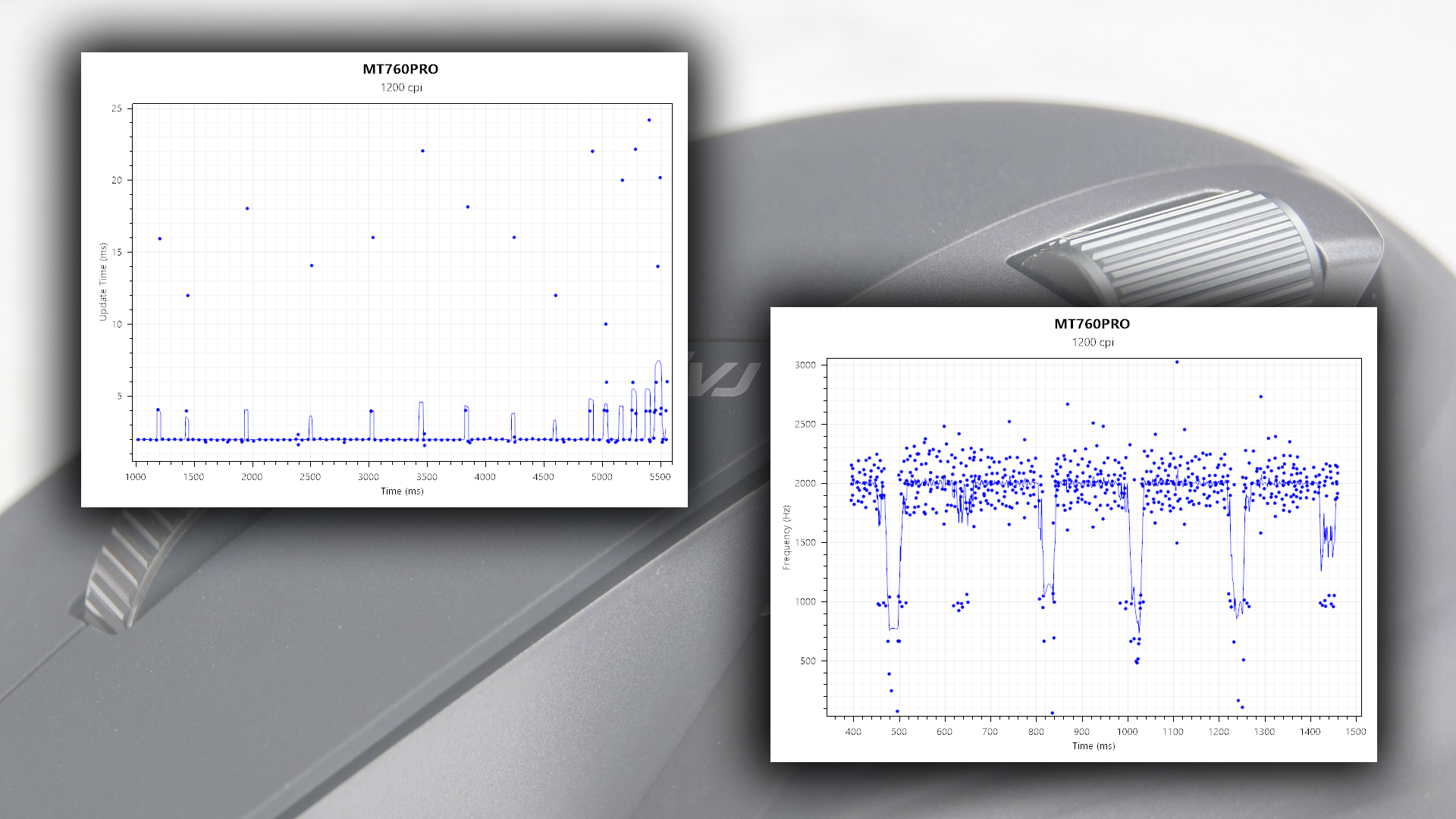This screenshot has height=819, width=1456.
Task: Click the MT760PRO title on right chart
Action: (1091, 324)
